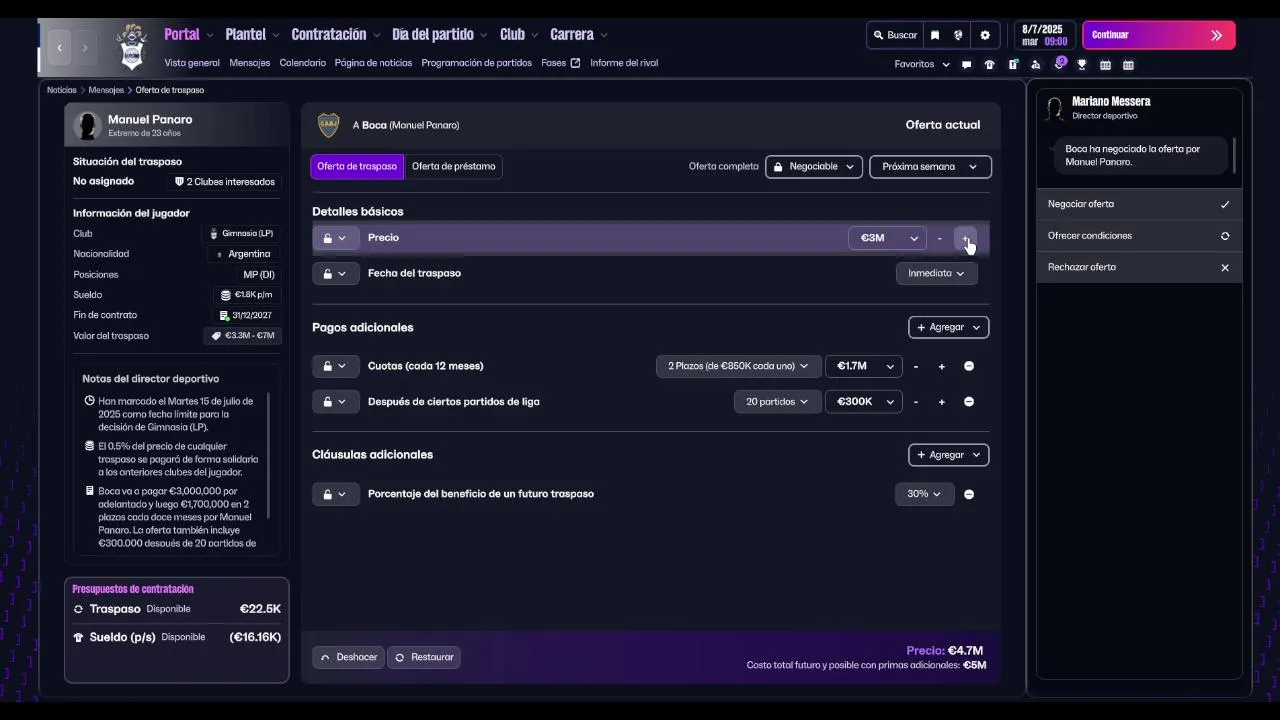This screenshot has height=720, width=1280.
Task: Click Agregar under Pagos adicionales
Action: click(x=948, y=327)
